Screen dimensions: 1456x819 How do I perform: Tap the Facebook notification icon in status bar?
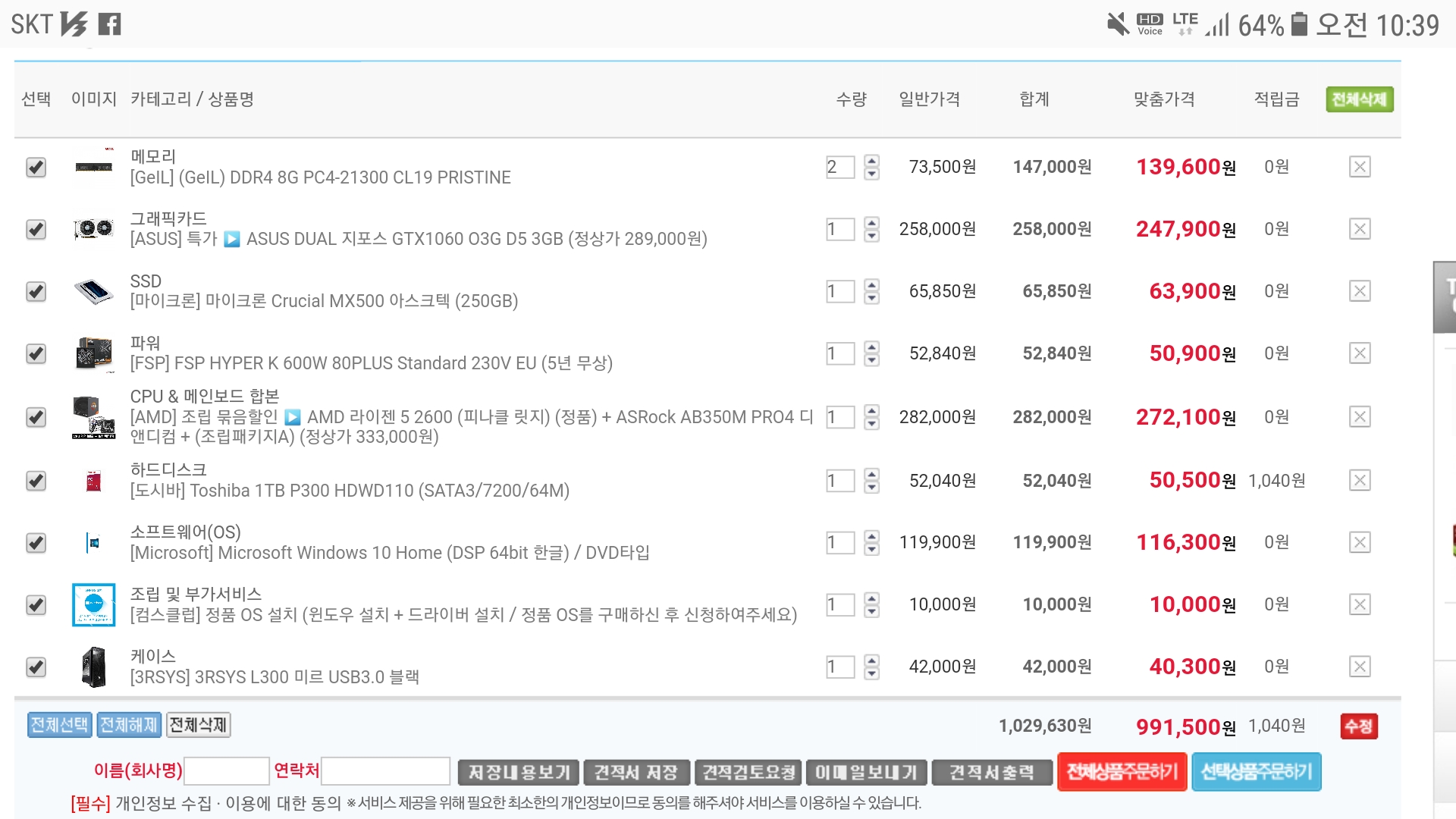110,25
